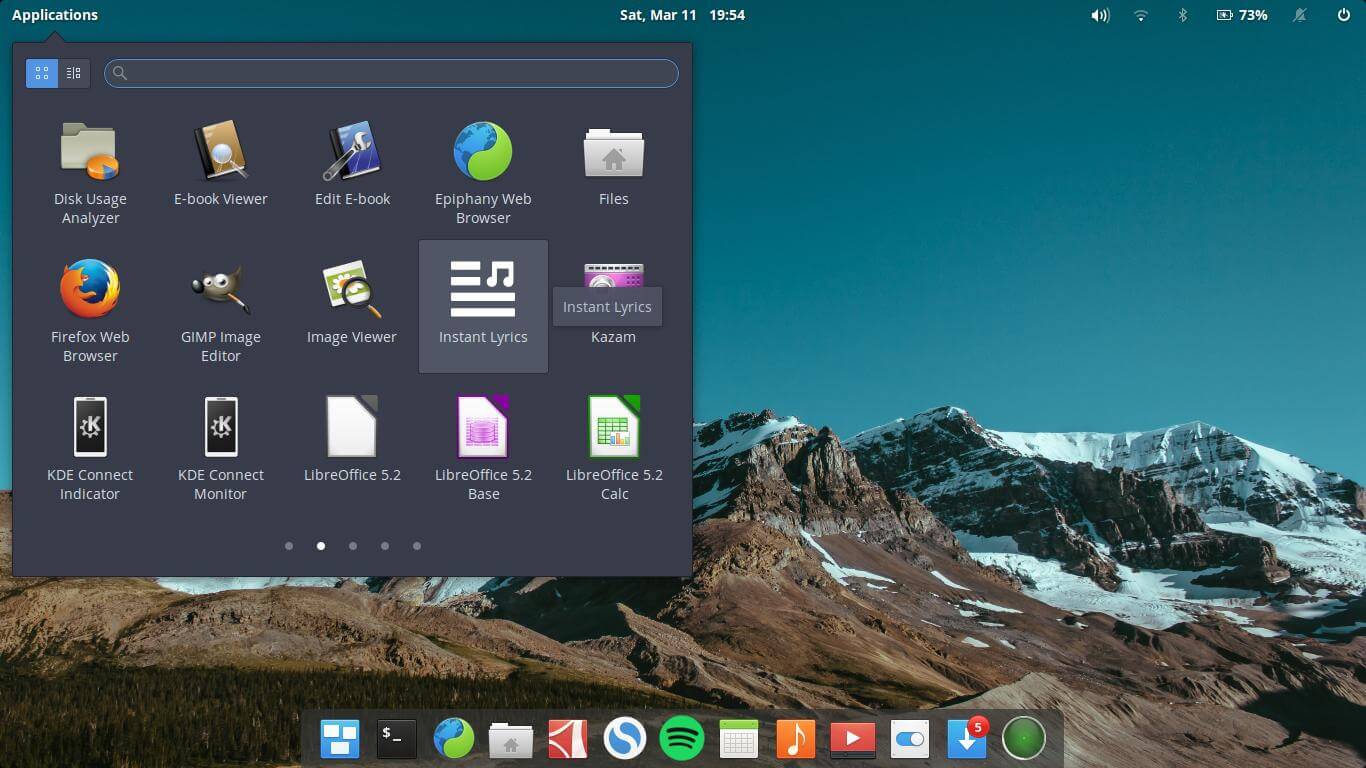
Task: Open the power session menu
Action: [x=1344, y=15]
